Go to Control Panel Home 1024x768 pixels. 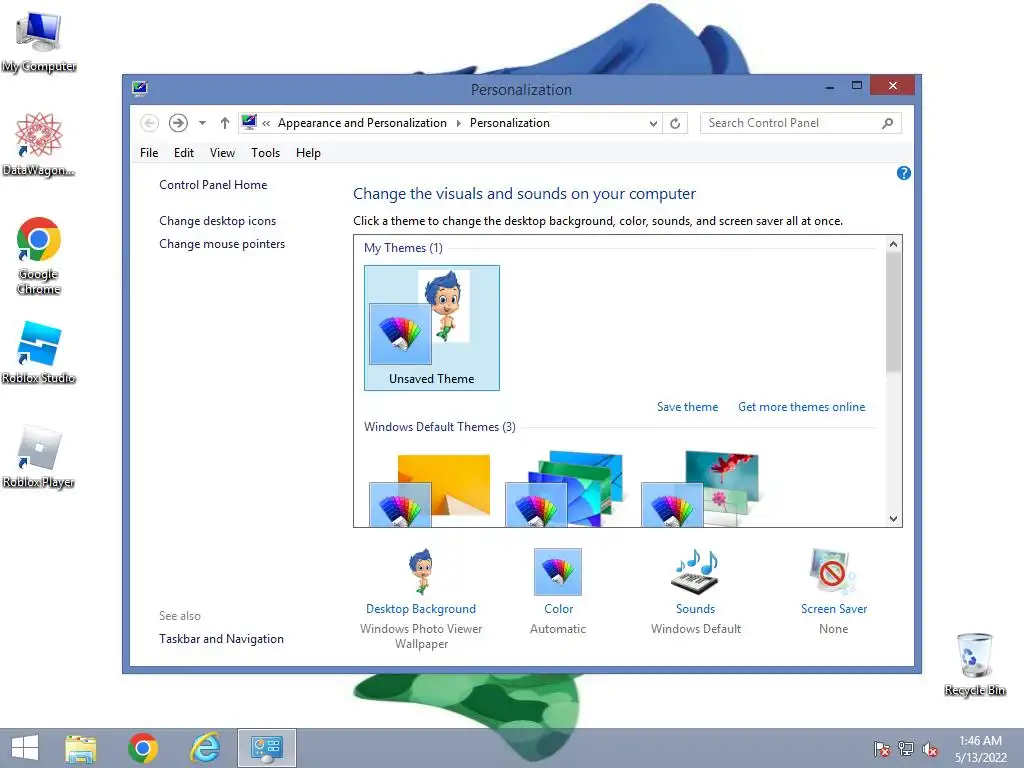[x=213, y=185]
